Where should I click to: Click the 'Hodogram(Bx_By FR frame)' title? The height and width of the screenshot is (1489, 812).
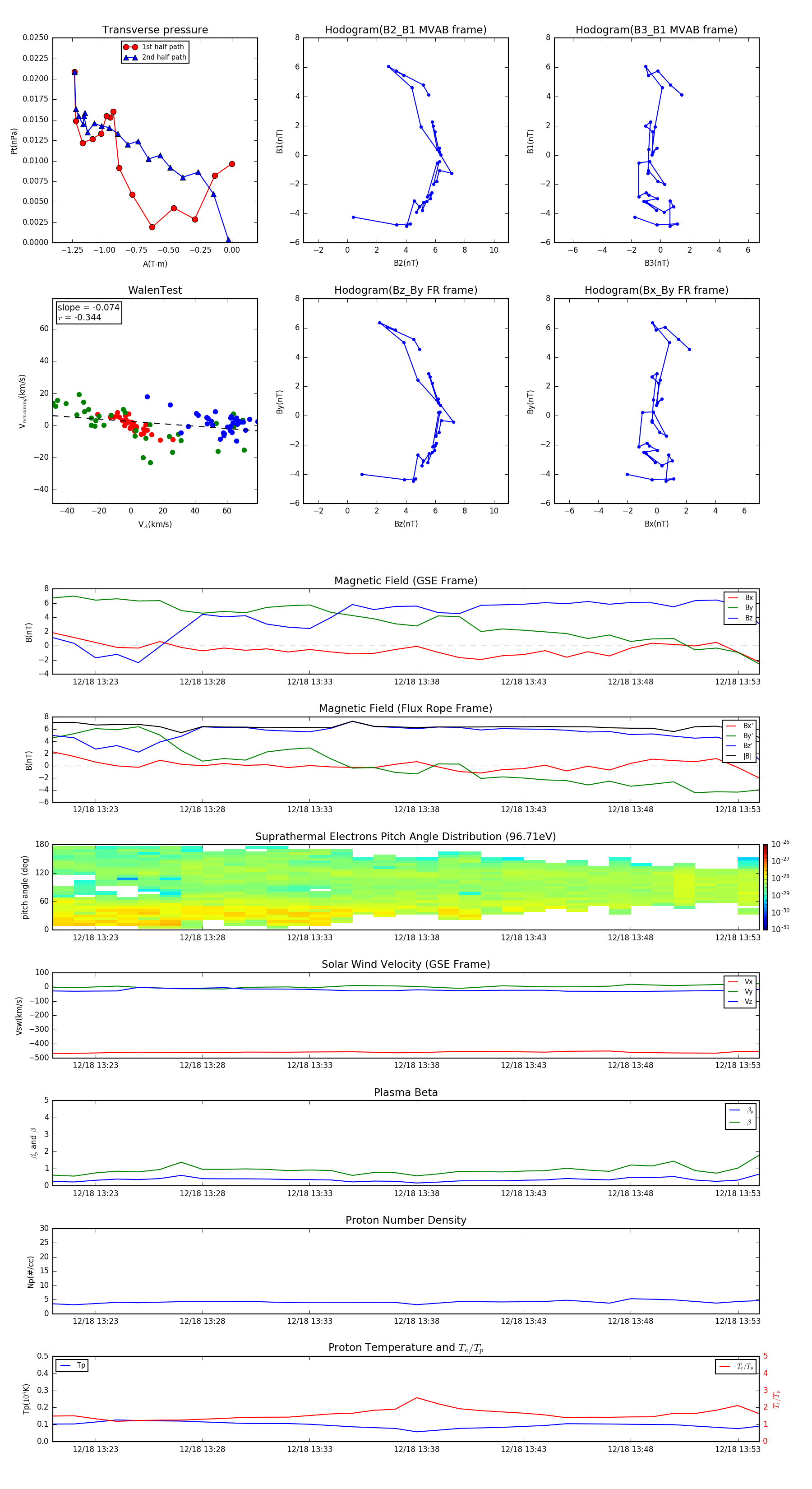656,290
